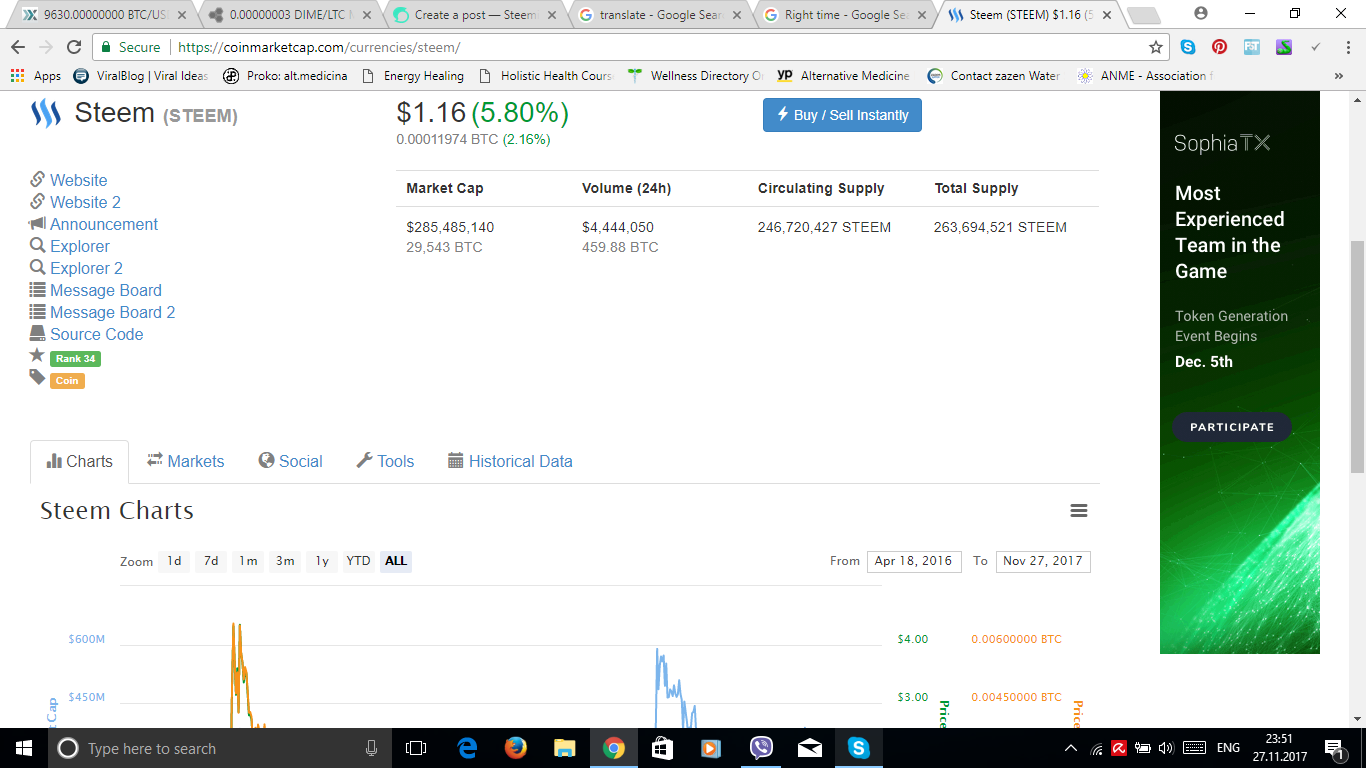Switch to Skype on the taskbar
The width and height of the screenshot is (1366, 768).
(x=858, y=748)
